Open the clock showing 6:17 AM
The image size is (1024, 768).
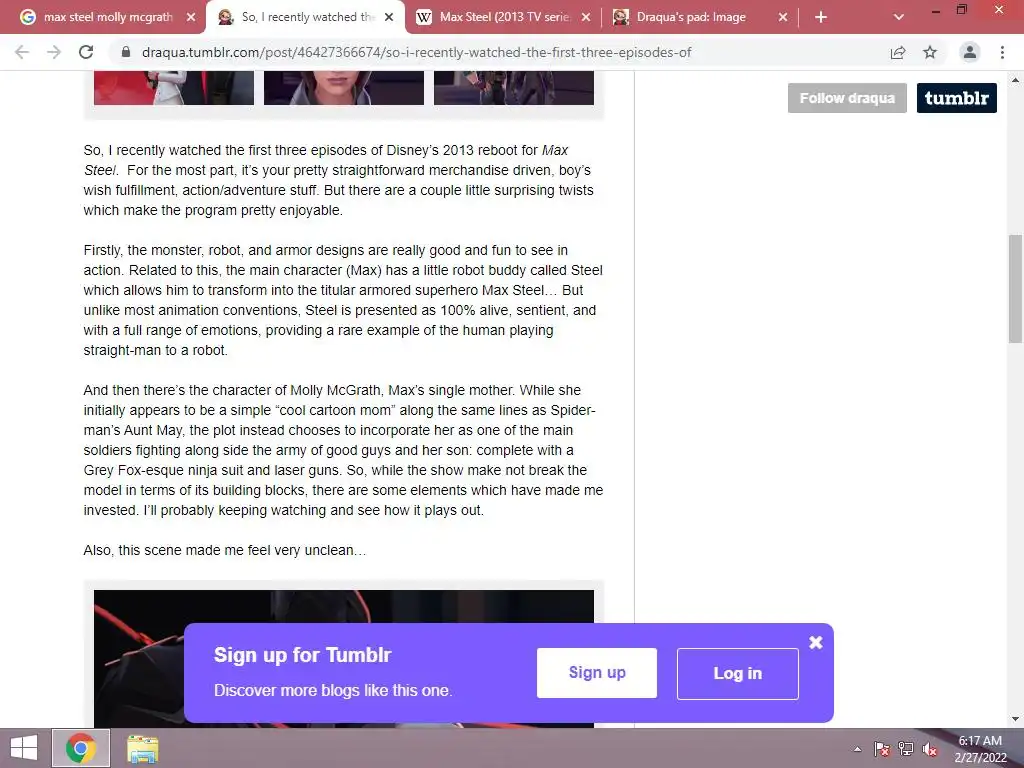click(980, 749)
